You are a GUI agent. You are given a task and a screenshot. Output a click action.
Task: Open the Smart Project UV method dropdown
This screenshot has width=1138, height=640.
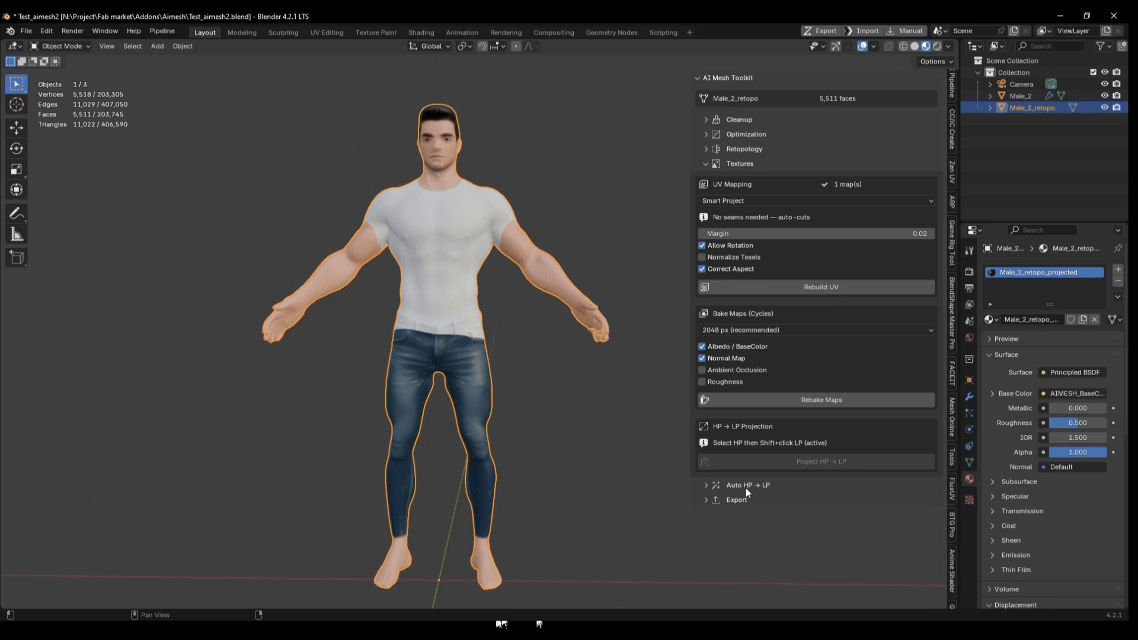pos(816,200)
